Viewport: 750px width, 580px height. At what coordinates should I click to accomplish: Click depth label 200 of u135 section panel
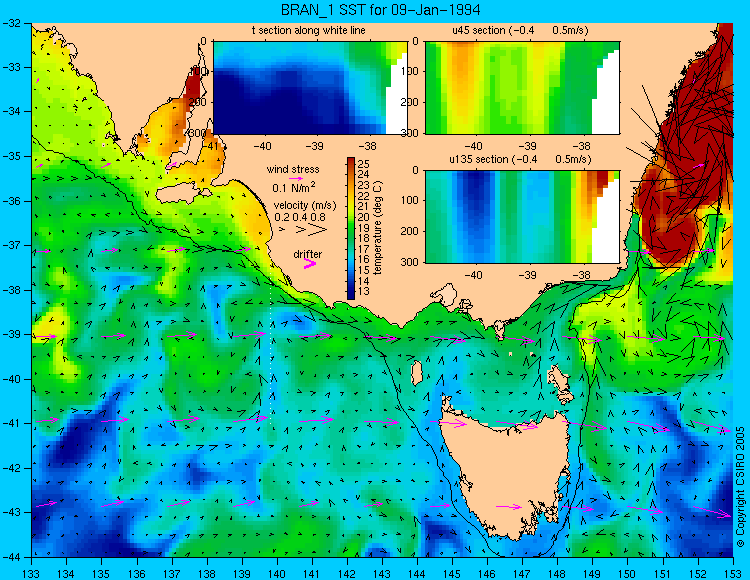tap(412, 231)
